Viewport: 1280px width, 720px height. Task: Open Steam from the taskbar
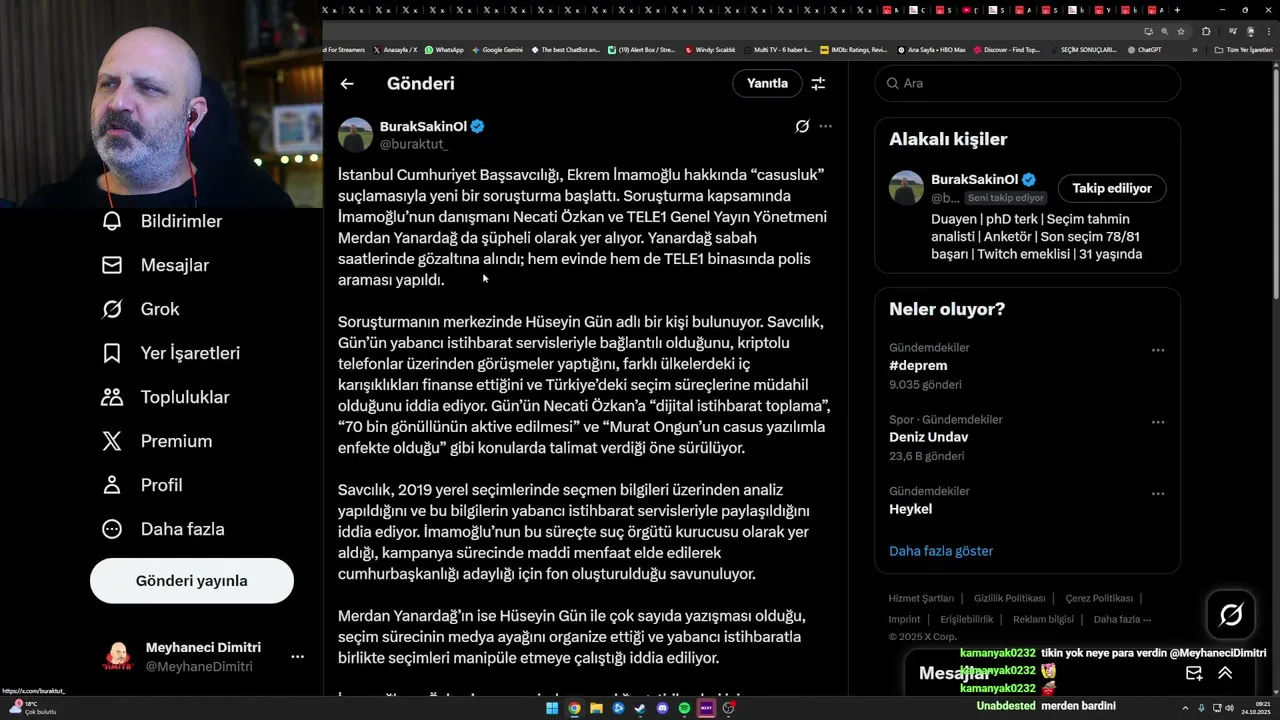pyautogui.click(x=640, y=708)
